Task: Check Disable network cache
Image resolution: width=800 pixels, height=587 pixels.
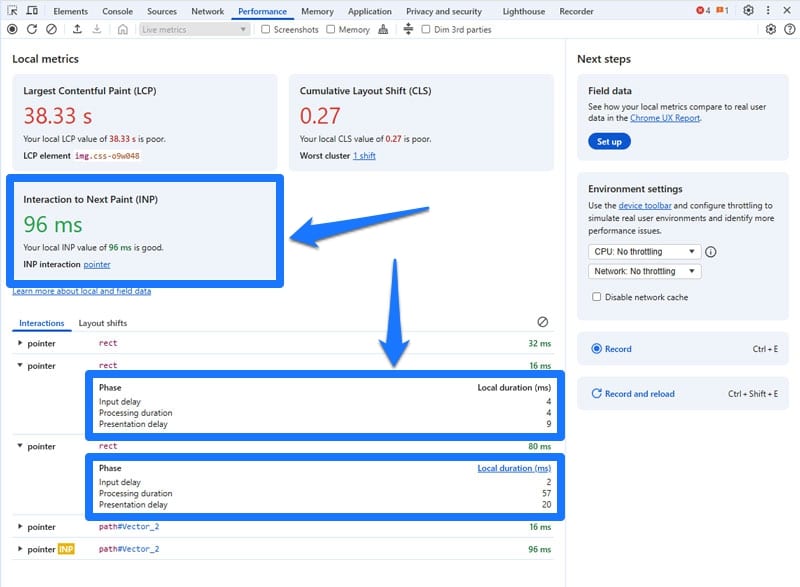Action: 596,297
